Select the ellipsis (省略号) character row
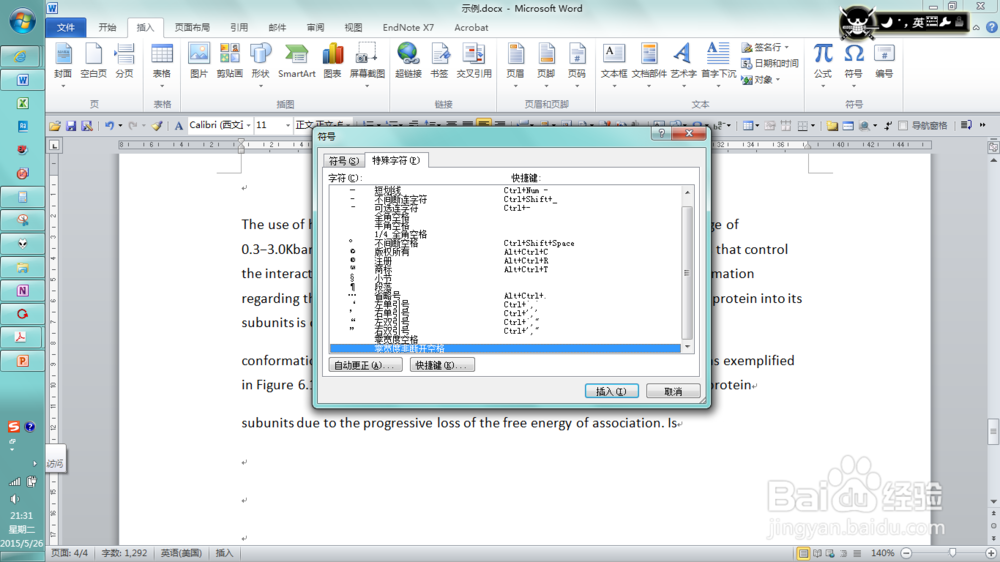This screenshot has height=562, width=1000. click(505, 295)
